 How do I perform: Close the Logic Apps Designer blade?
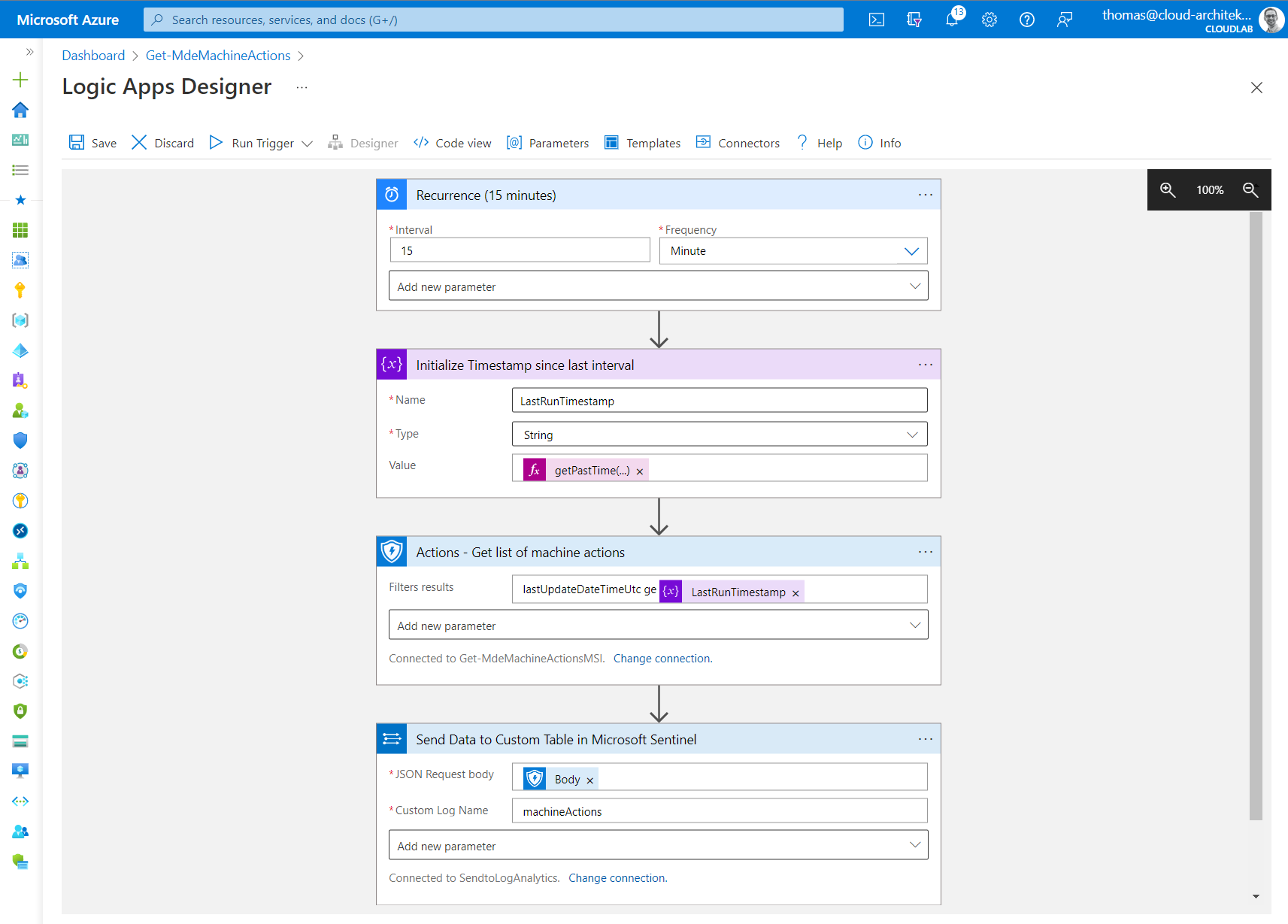[1256, 88]
